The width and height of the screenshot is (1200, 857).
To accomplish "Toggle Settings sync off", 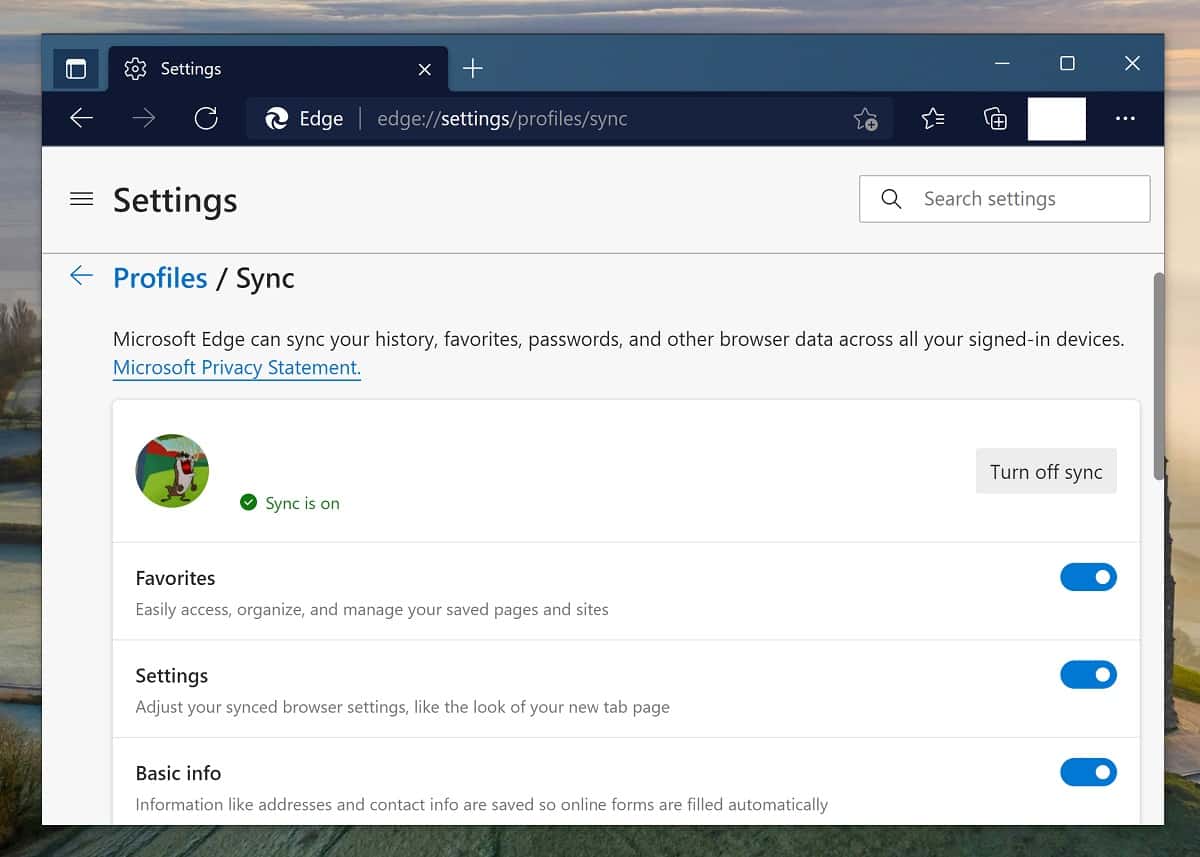I will tap(1088, 675).
